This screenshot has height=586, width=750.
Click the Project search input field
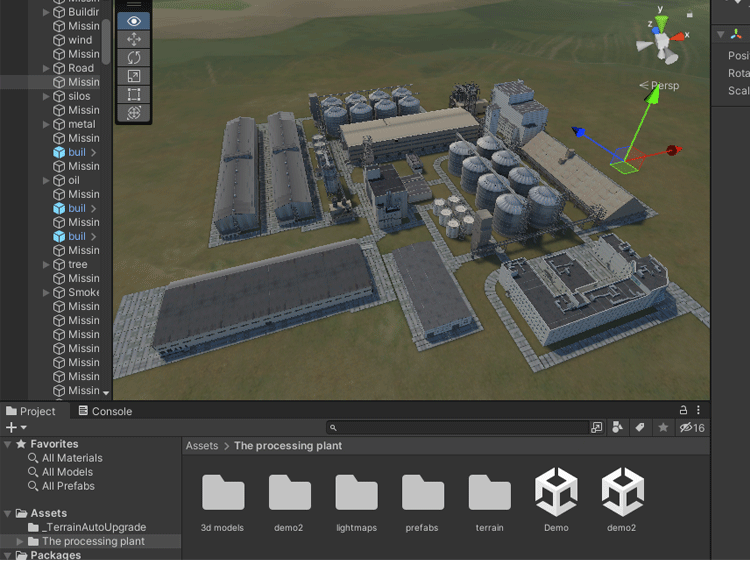pos(460,428)
